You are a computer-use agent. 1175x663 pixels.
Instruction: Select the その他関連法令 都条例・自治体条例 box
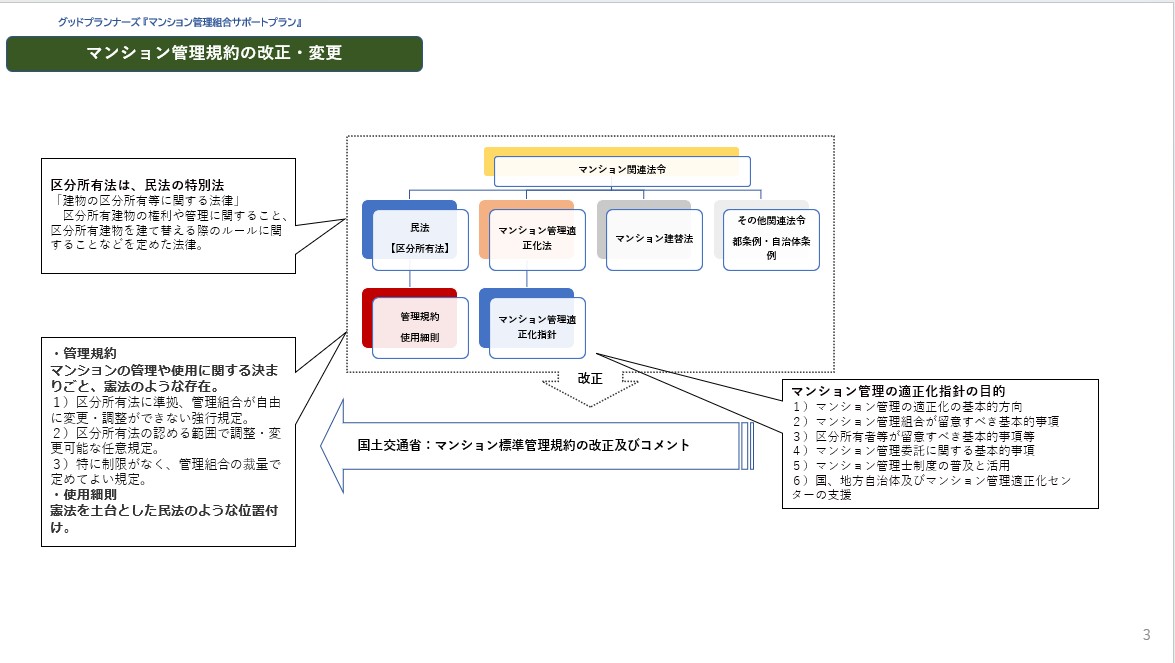tap(771, 240)
